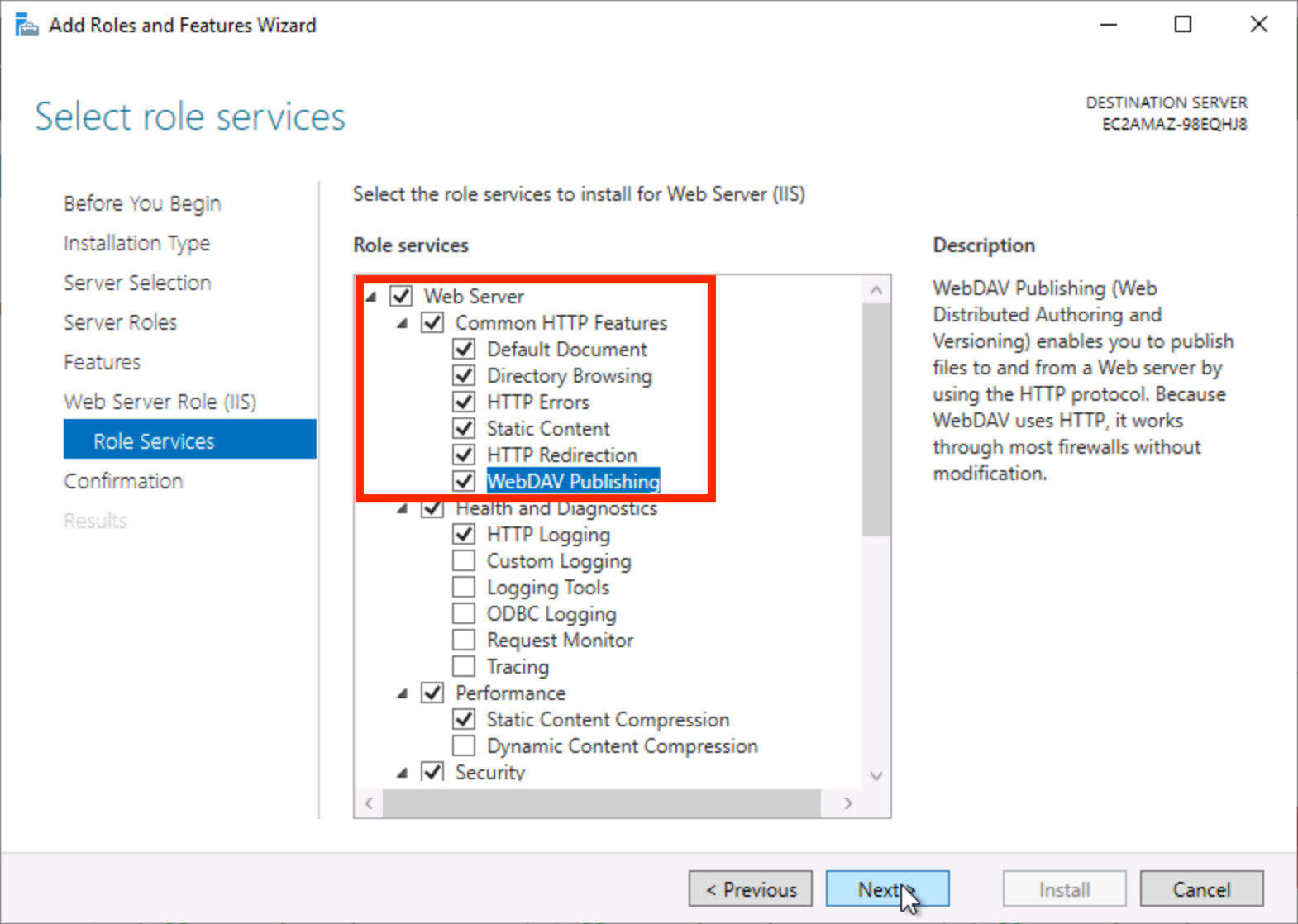Uncheck the Directory Browsing checkbox

point(464,375)
